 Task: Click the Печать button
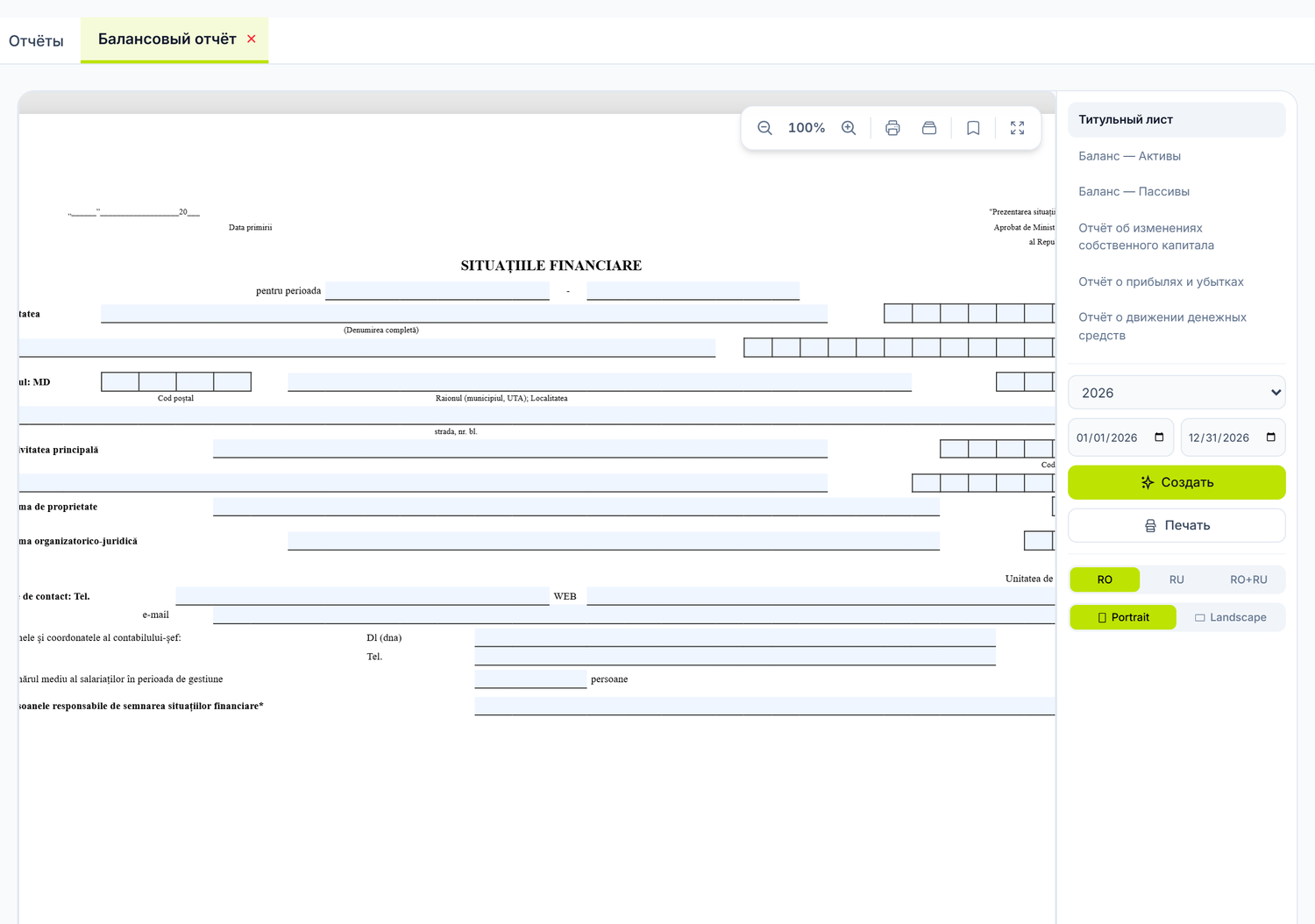pyautogui.click(x=1176, y=525)
